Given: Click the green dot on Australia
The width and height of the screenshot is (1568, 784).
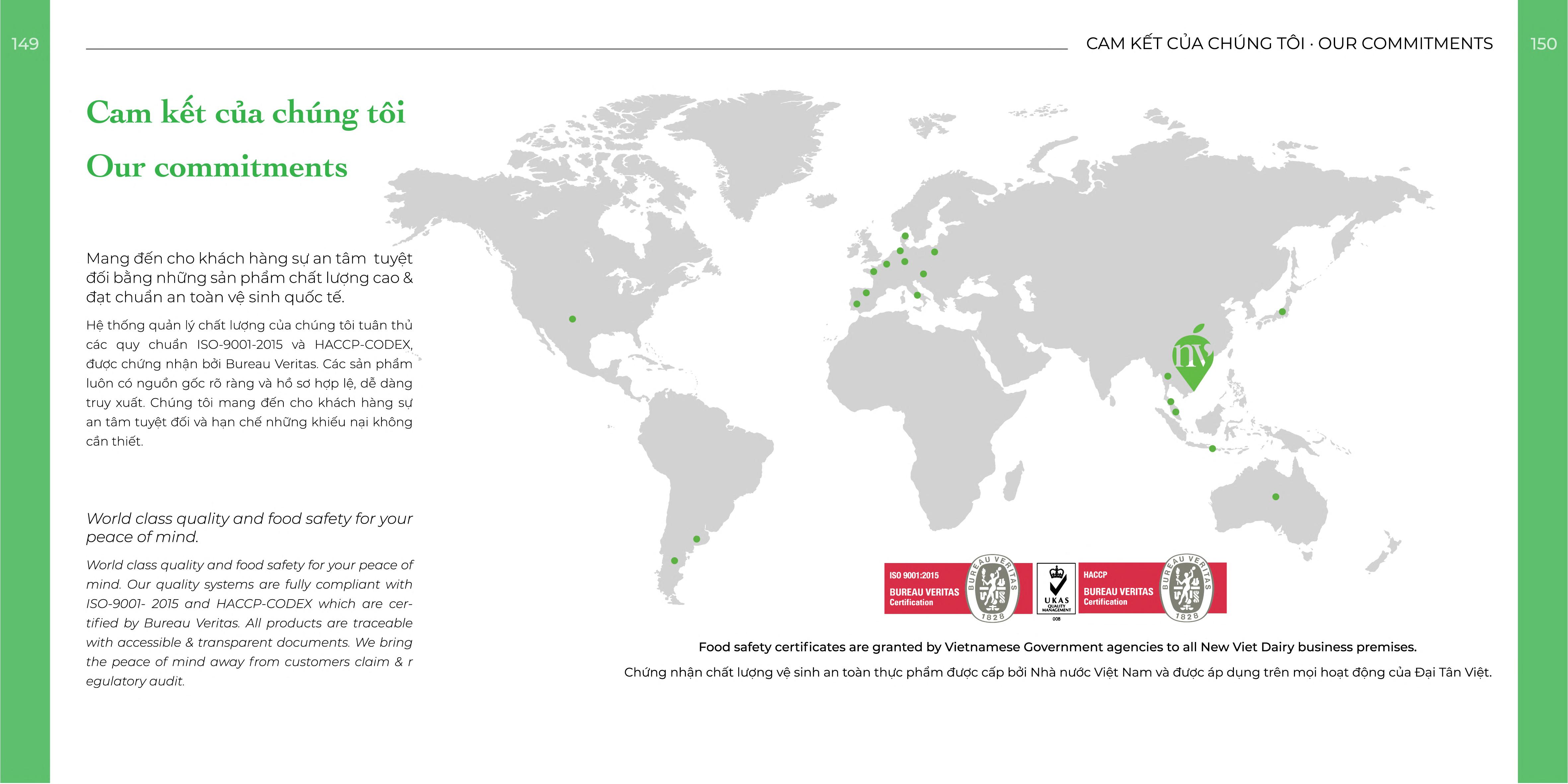Looking at the screenshot, I should pos(1276,497).
